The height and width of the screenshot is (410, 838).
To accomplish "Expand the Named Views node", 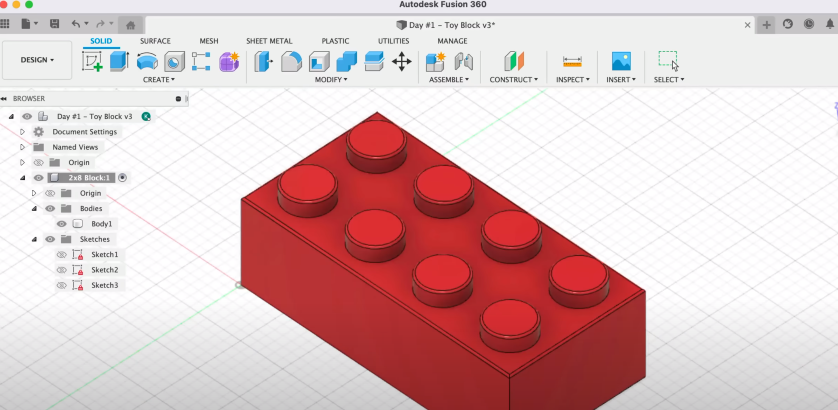I will coord(22,147).
